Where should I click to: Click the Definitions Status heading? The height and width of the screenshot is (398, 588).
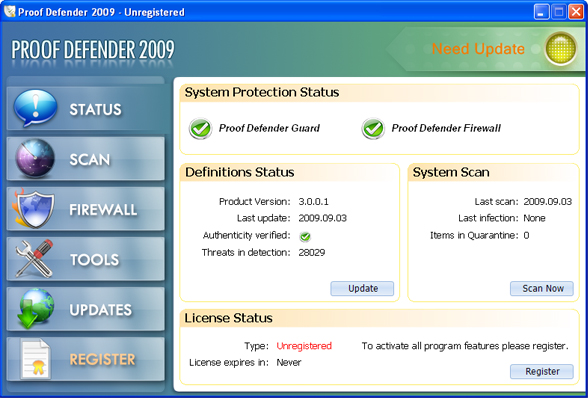[x=240, y=172]
